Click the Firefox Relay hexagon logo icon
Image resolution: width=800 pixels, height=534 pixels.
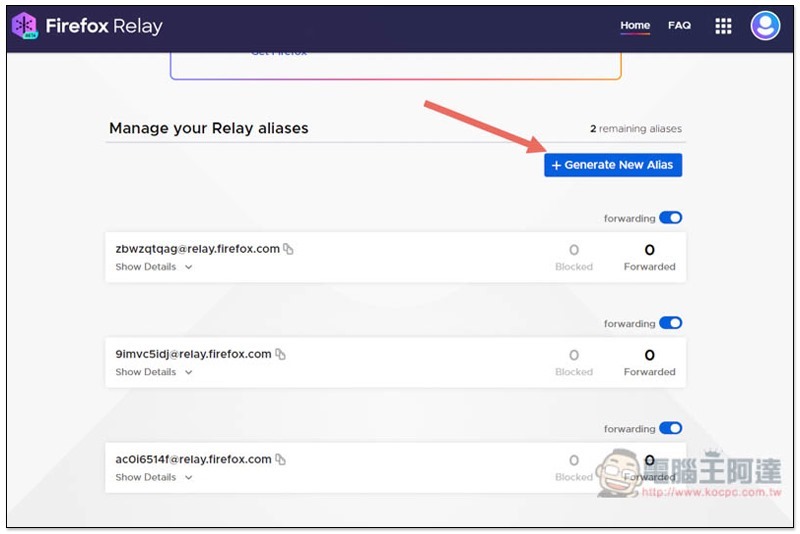(24, 26)
